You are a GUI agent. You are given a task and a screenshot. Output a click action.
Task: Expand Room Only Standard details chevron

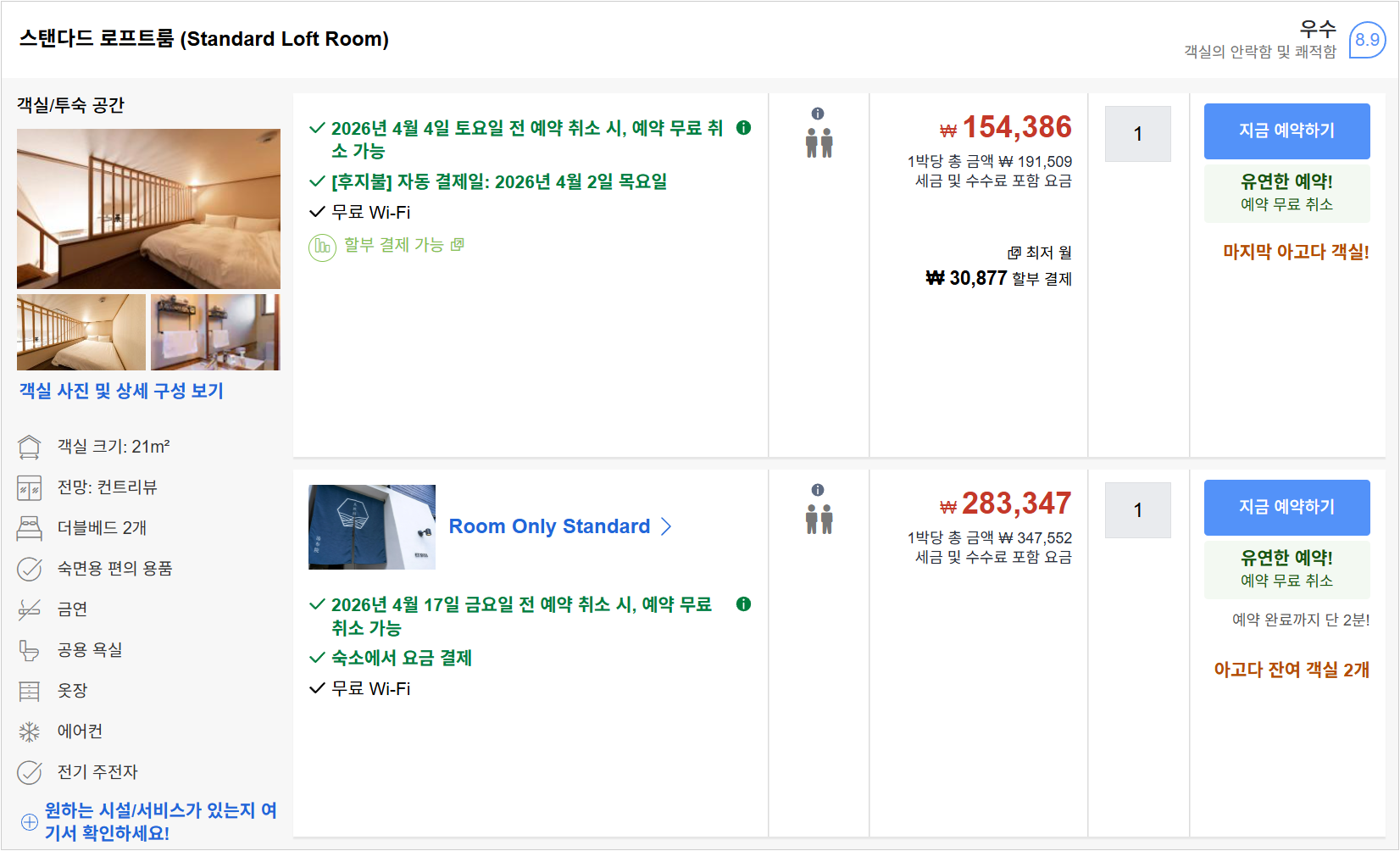click(x=666, y=526)
